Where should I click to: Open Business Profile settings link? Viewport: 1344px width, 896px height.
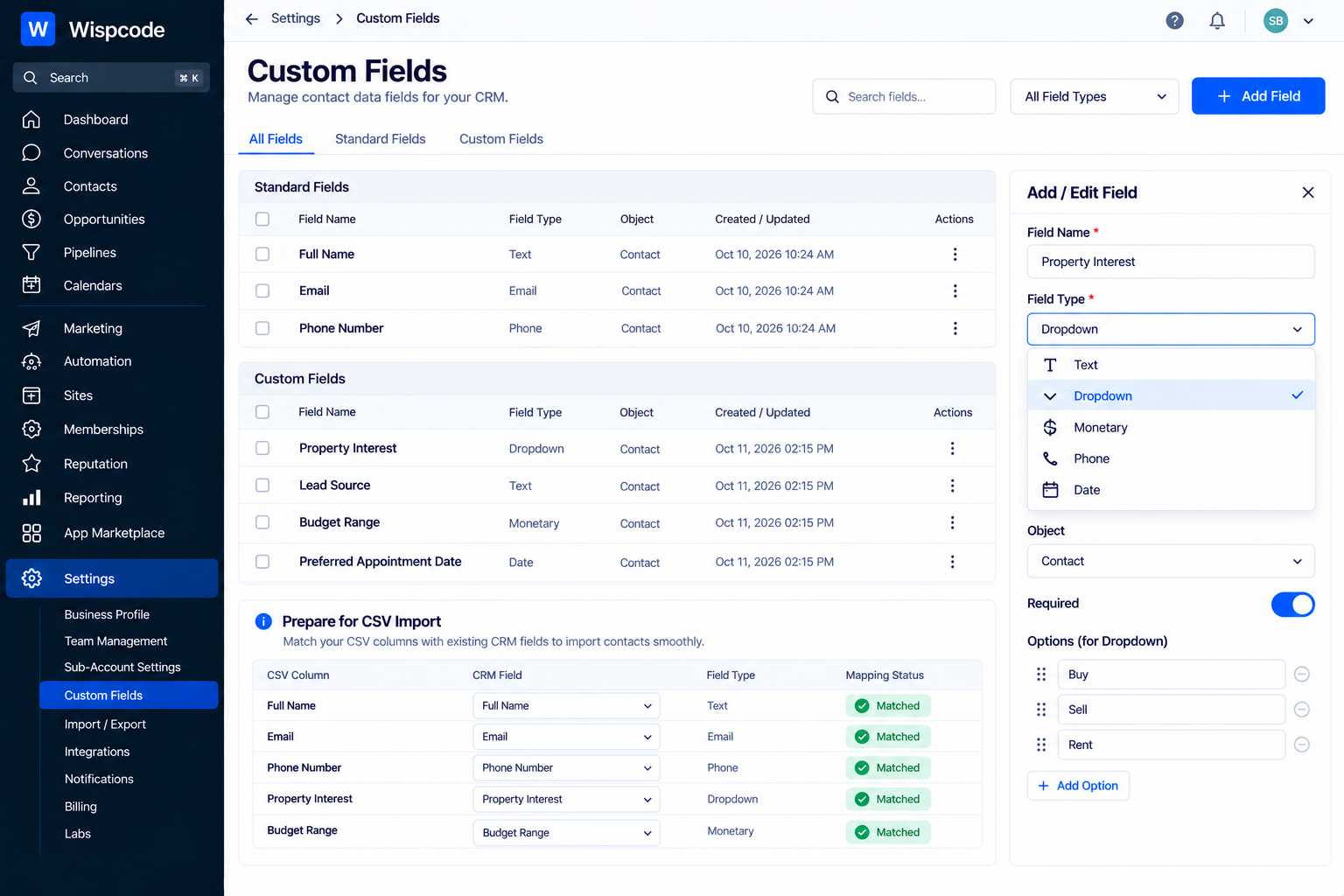pyautogui.click(x=107, y=614)
